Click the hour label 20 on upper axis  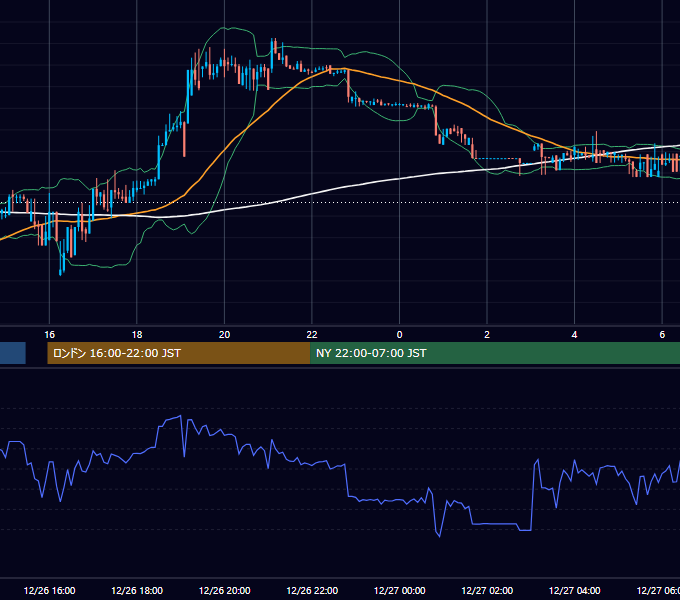pyautogui.click(x=225, y=335)
